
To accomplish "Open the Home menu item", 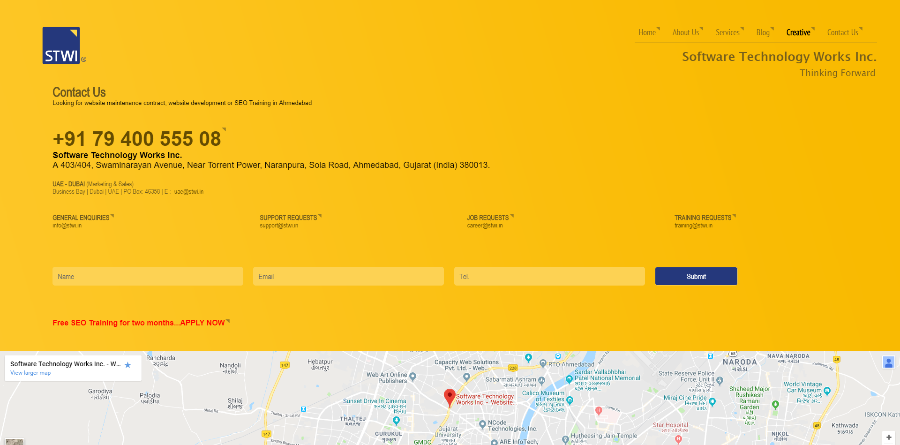I will click(x=647, y=32).
